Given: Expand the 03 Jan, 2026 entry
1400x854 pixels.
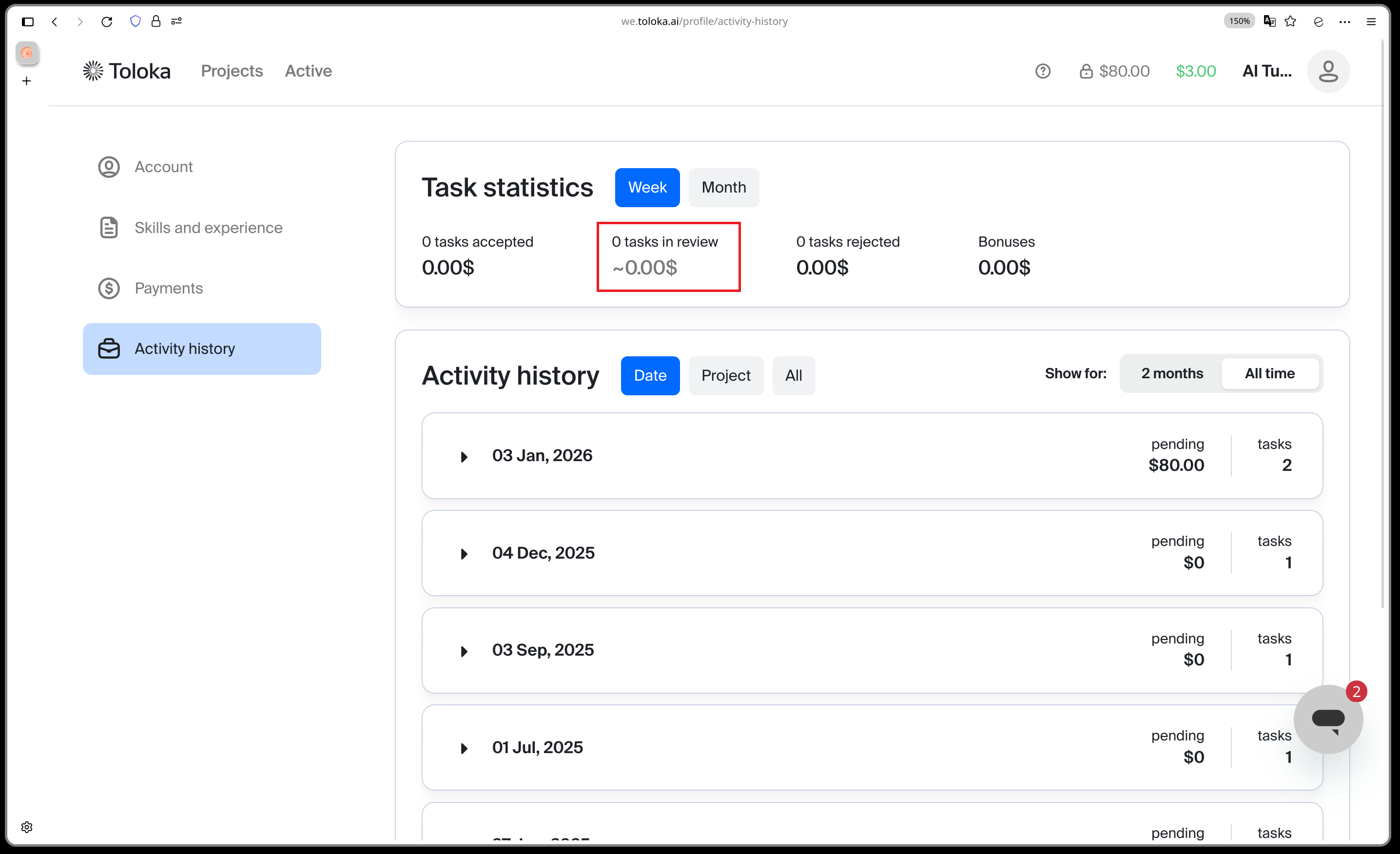Looking at the screenshot, I should pyautogui.click(x=464, y=457).
